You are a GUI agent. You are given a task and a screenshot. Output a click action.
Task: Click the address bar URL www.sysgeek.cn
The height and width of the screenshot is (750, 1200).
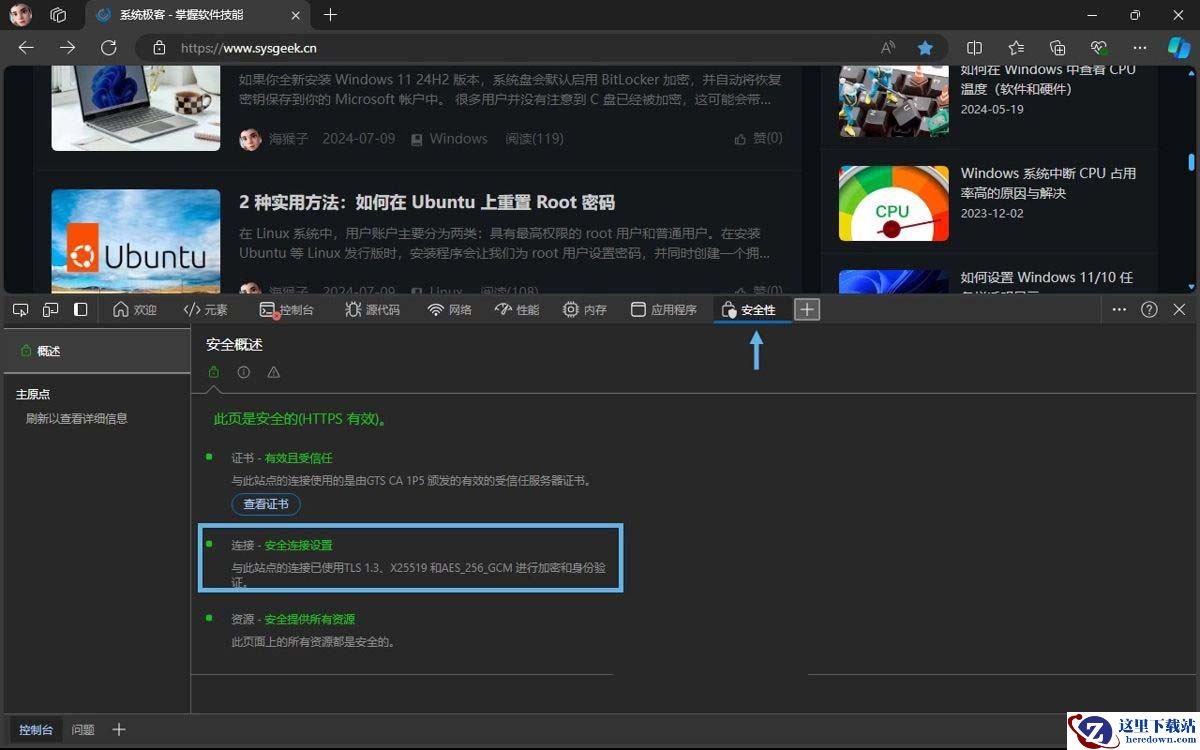pos(248,47)
